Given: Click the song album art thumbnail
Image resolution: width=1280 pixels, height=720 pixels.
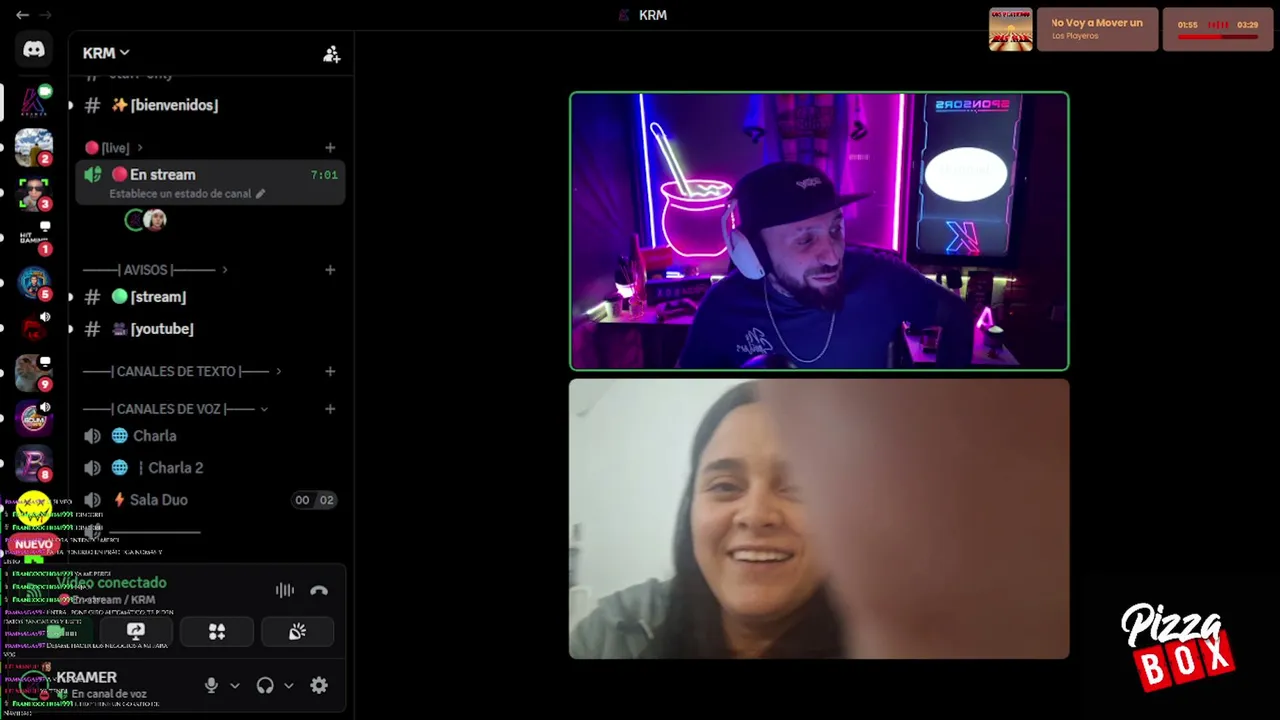Looking at the screenshot, I should (x=1010, y=29).
